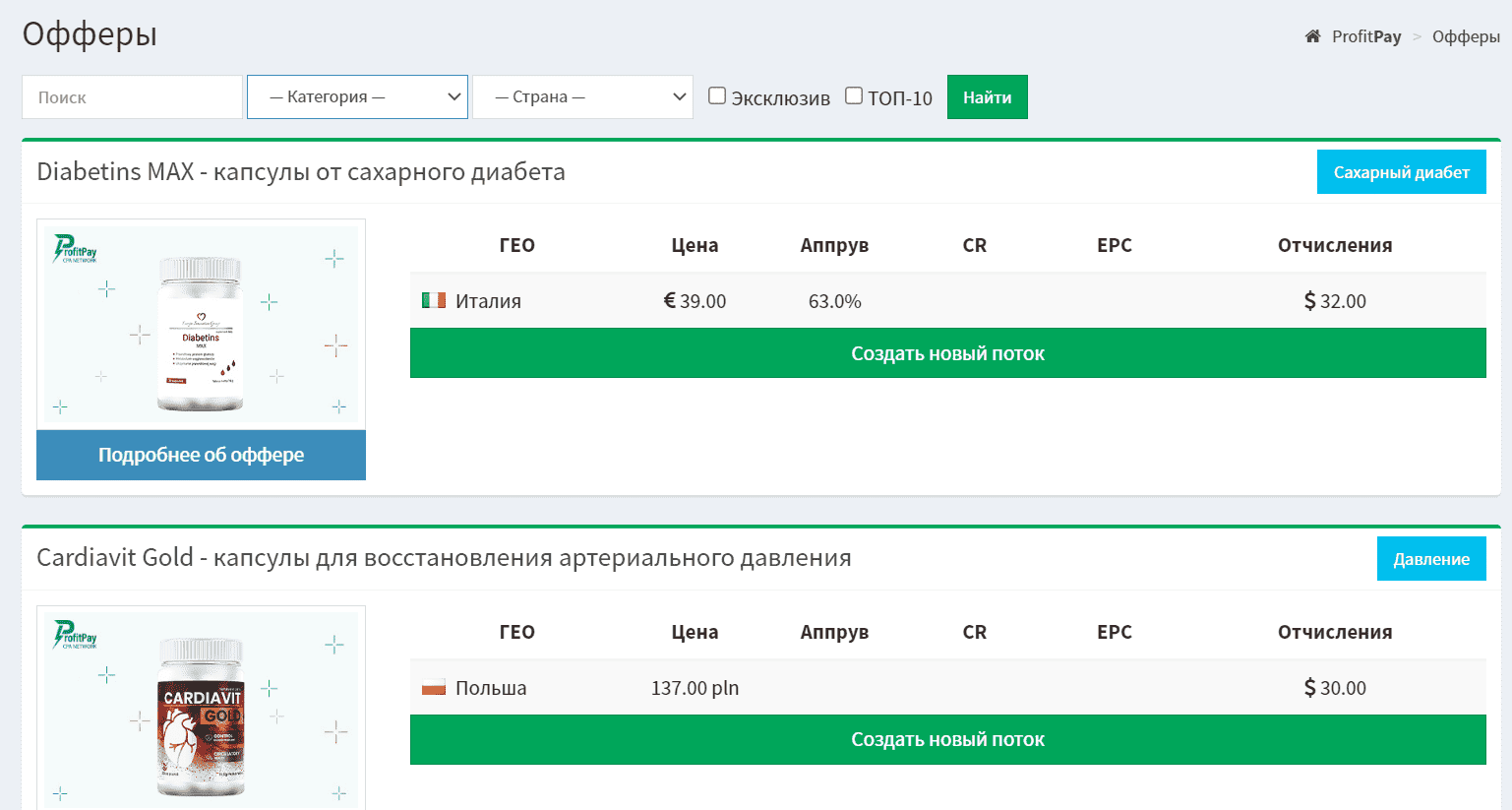Create new stream for Diabetins MAX
1512x810 pixels.
[x=947, y=353]
